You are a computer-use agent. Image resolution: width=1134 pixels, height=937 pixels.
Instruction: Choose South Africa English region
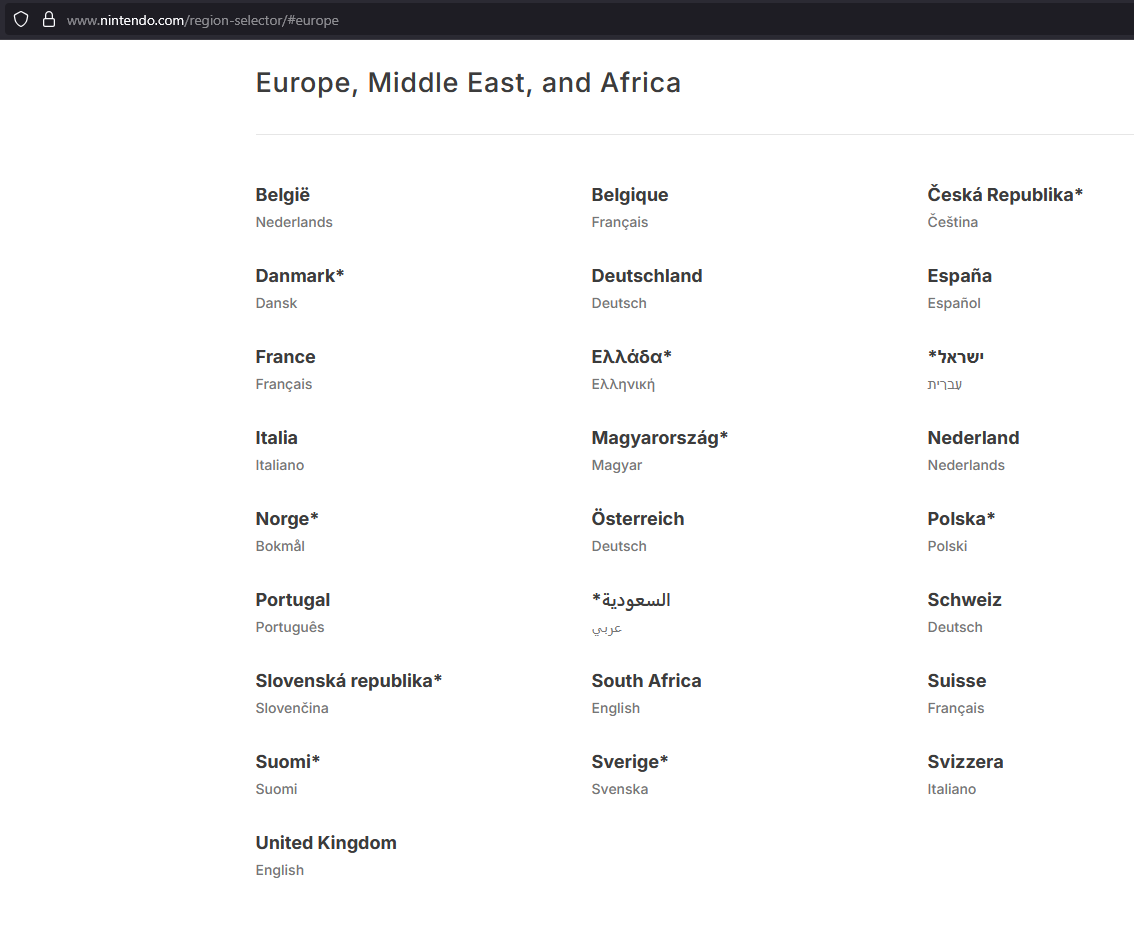[x=646, y=693]
